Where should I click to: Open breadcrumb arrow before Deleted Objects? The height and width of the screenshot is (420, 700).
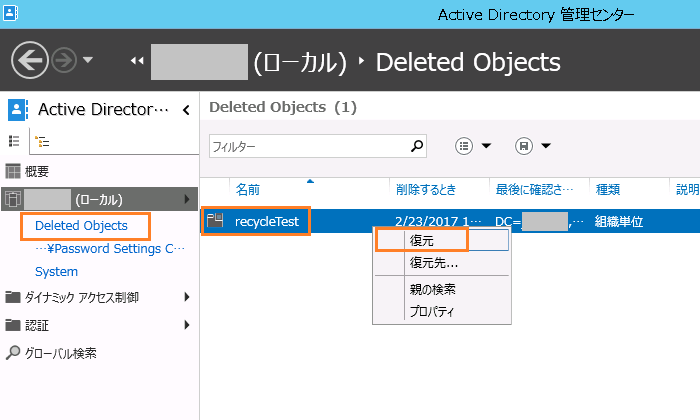coord(361,61)
